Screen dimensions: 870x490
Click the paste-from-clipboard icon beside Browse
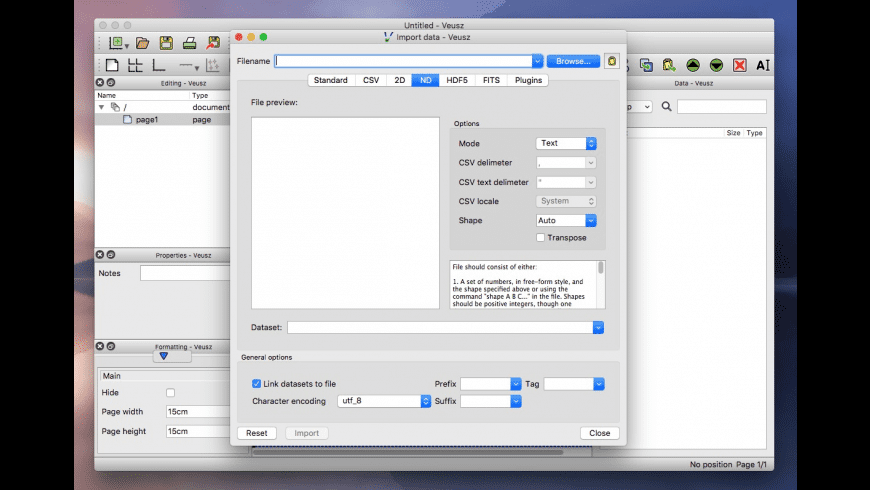tap(612, 61)
